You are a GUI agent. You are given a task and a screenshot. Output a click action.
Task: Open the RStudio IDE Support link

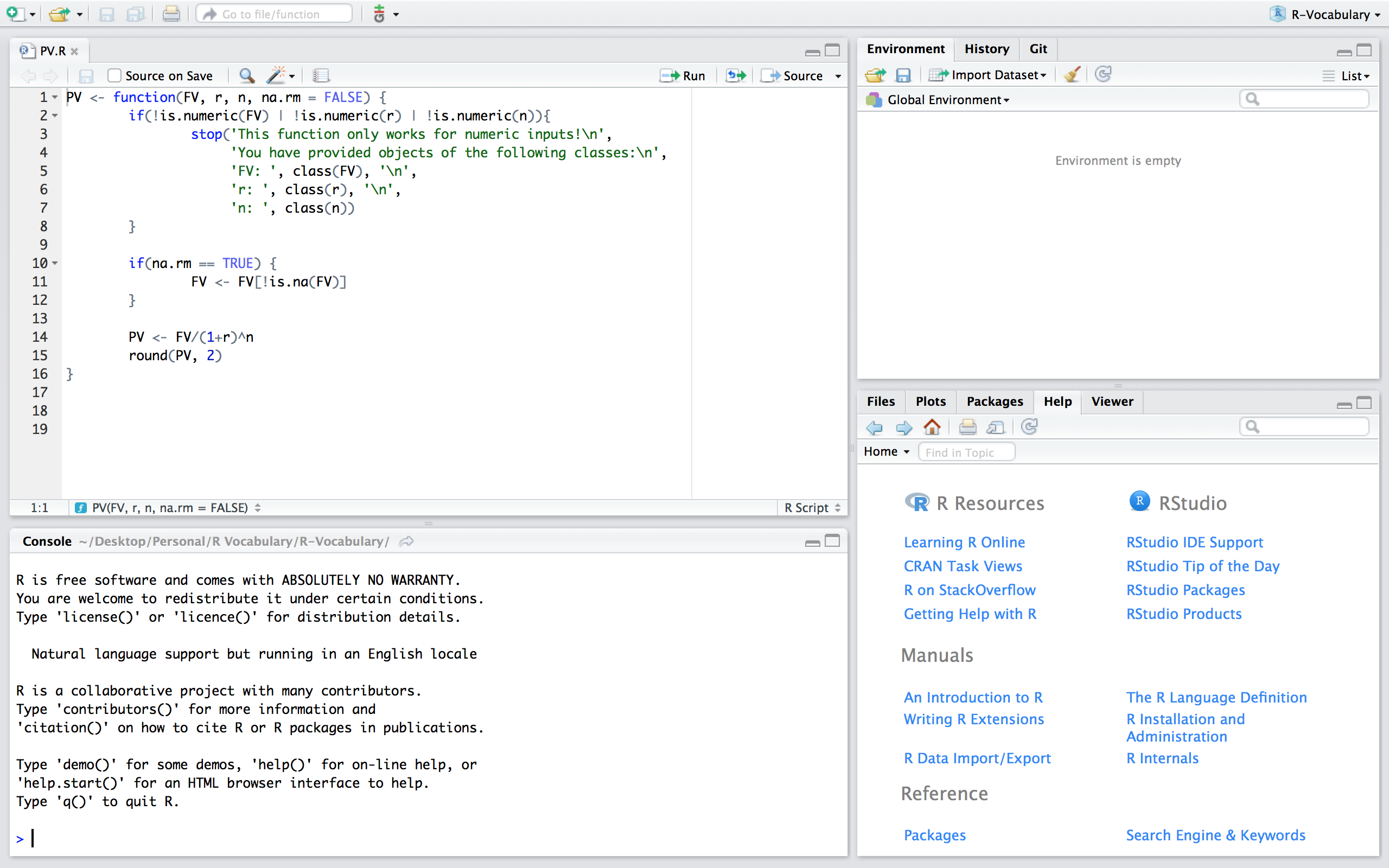coord(1194,542)
